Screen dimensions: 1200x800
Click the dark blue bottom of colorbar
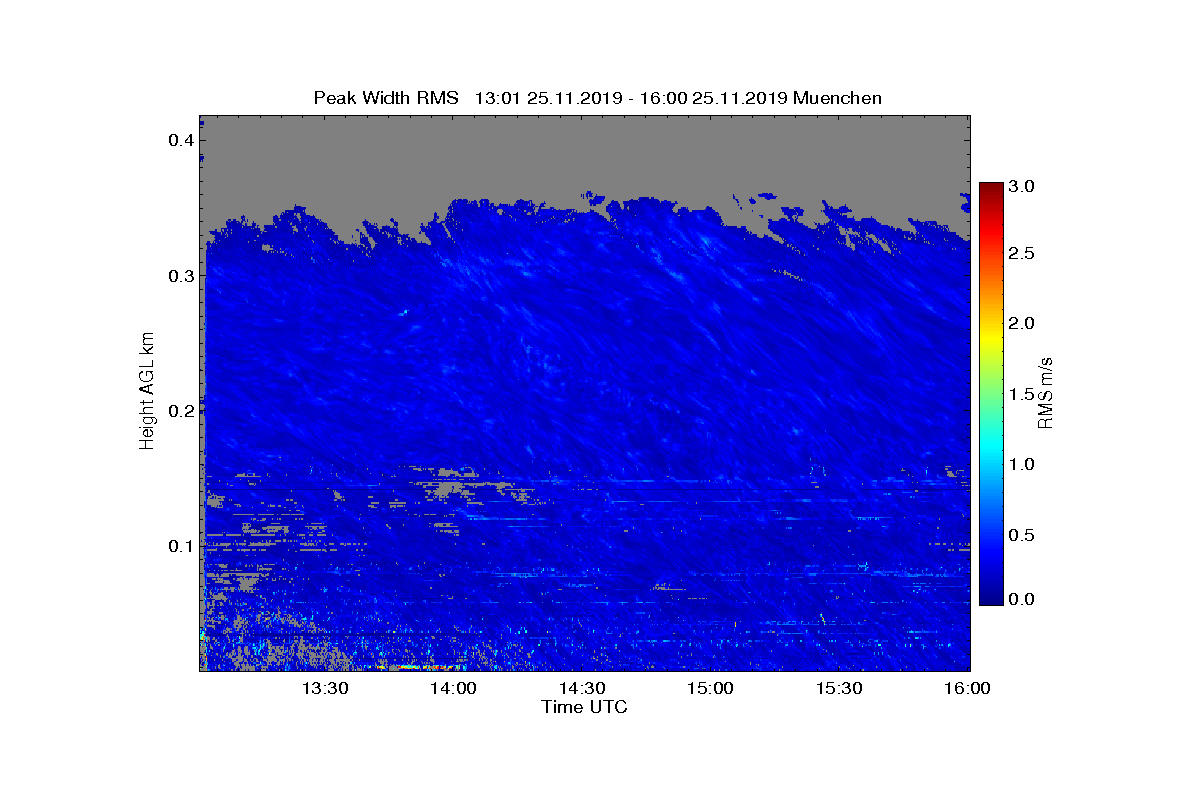(x=991, y=598)
